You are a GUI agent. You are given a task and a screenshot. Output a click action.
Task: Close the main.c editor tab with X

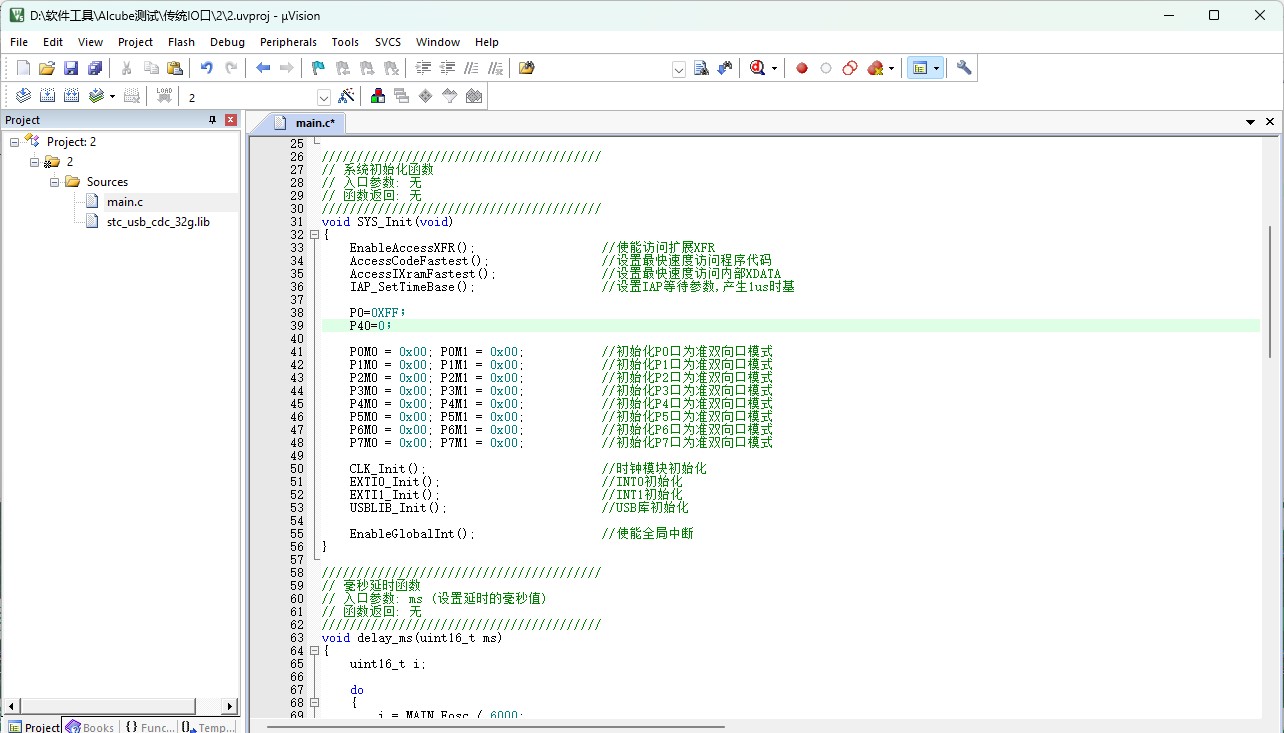[1271, 122]
